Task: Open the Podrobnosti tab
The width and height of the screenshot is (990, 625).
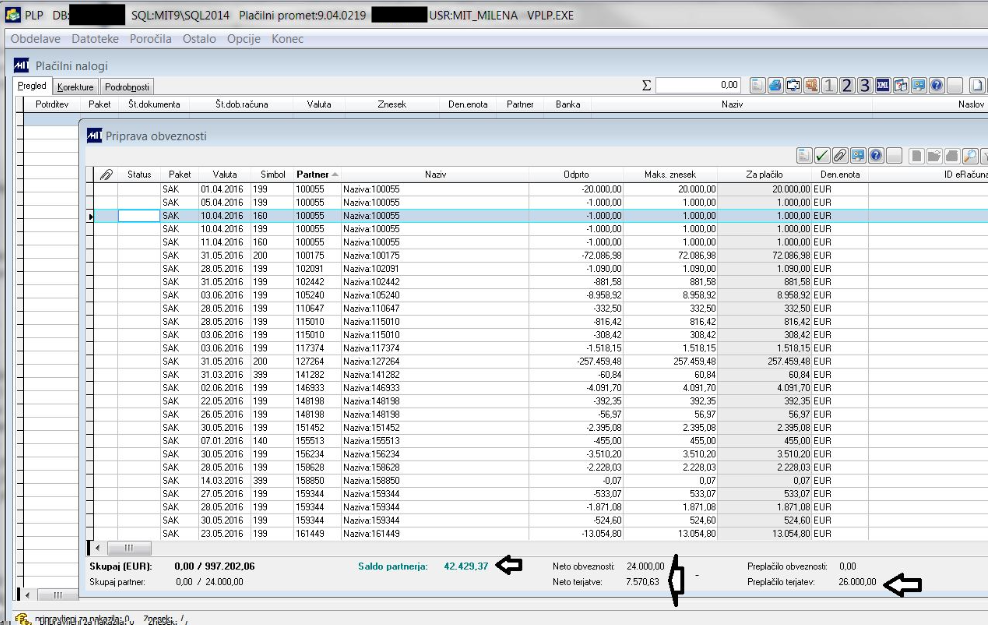Action: 127,87
